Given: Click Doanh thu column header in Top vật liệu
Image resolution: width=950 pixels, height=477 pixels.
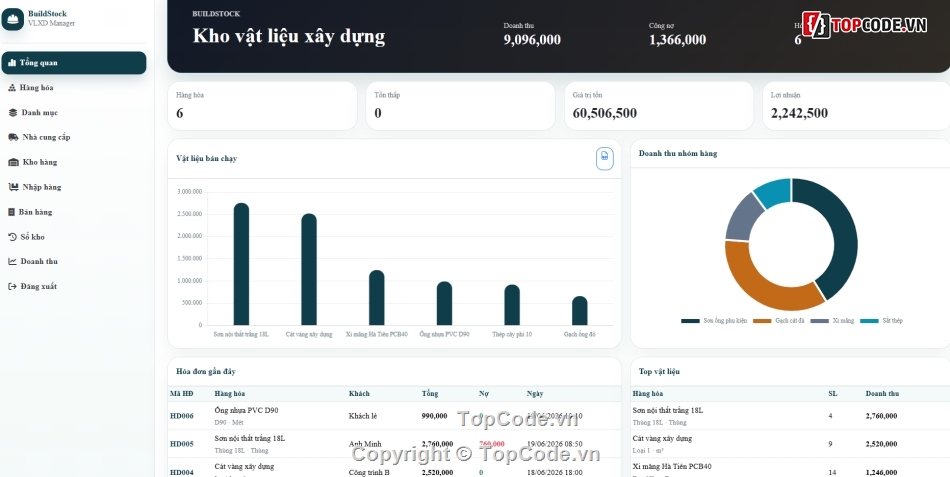Looking at the screenshot, I should tap(882, 393).
